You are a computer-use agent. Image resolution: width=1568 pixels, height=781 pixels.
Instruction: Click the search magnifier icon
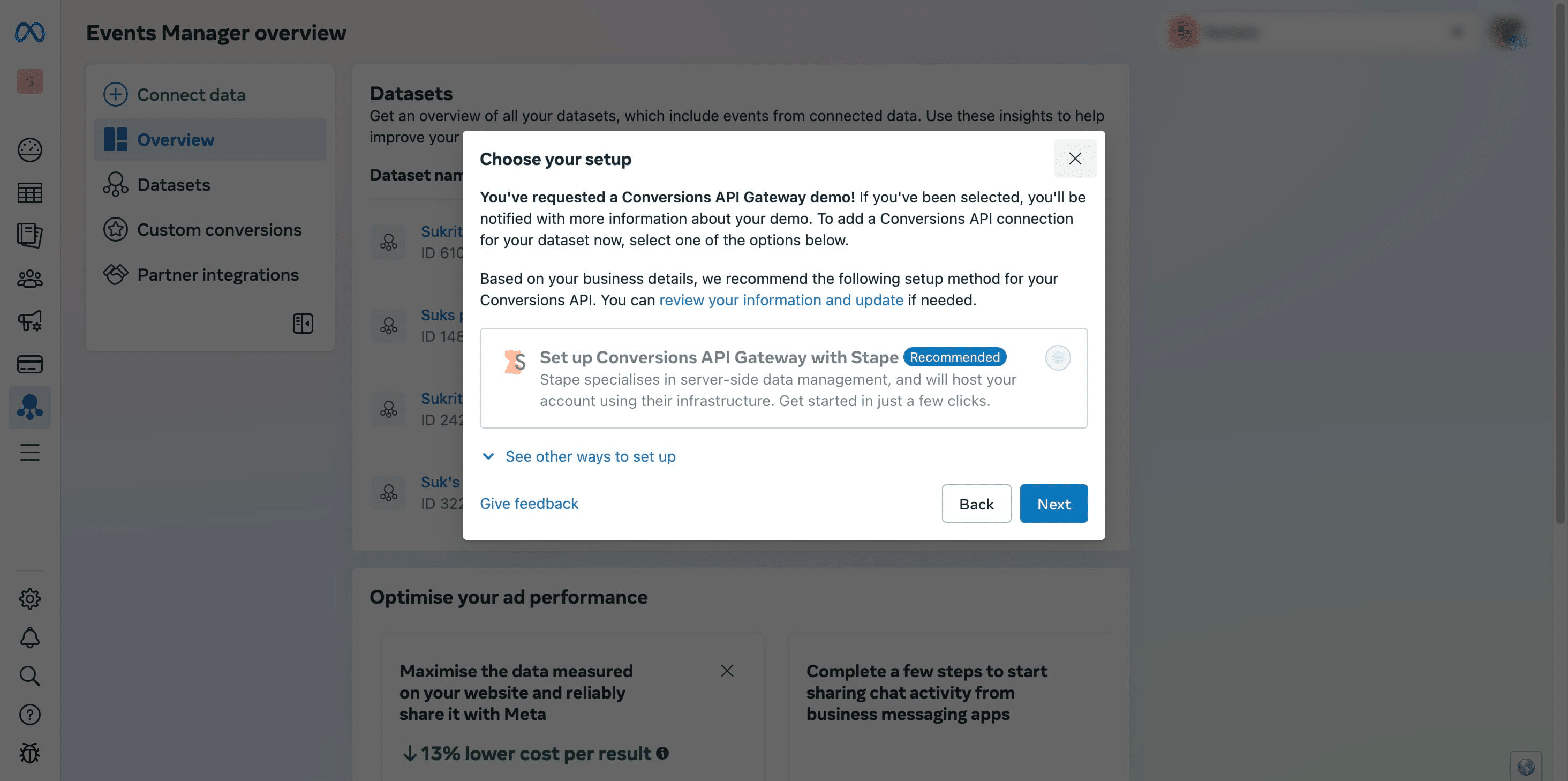tap(30, 675)
